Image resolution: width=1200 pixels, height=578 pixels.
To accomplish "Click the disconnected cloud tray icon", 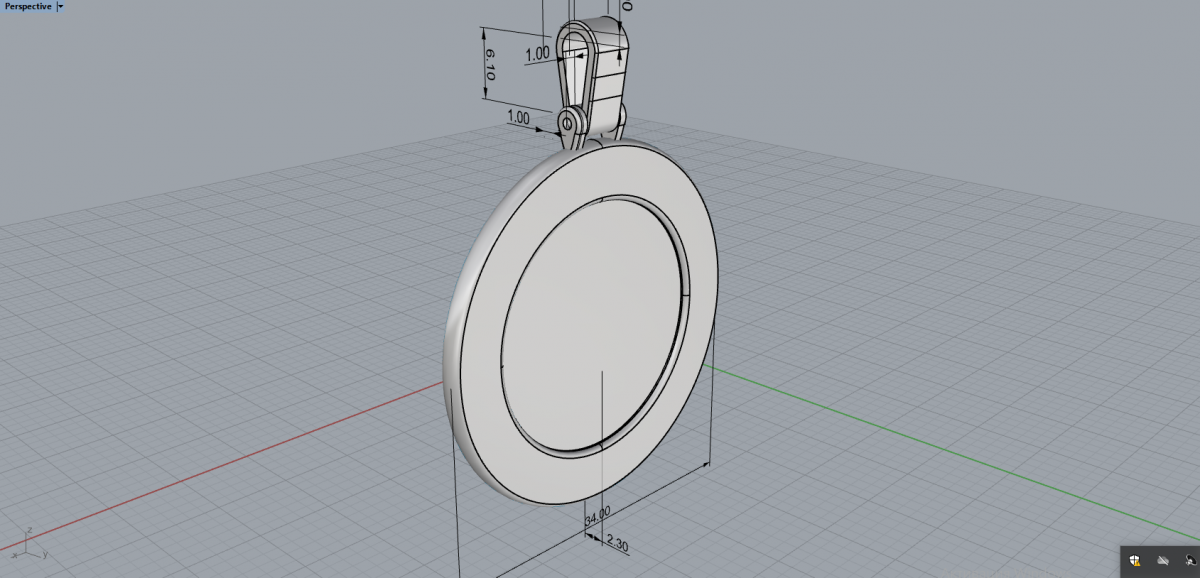I will click(1163, 561).
